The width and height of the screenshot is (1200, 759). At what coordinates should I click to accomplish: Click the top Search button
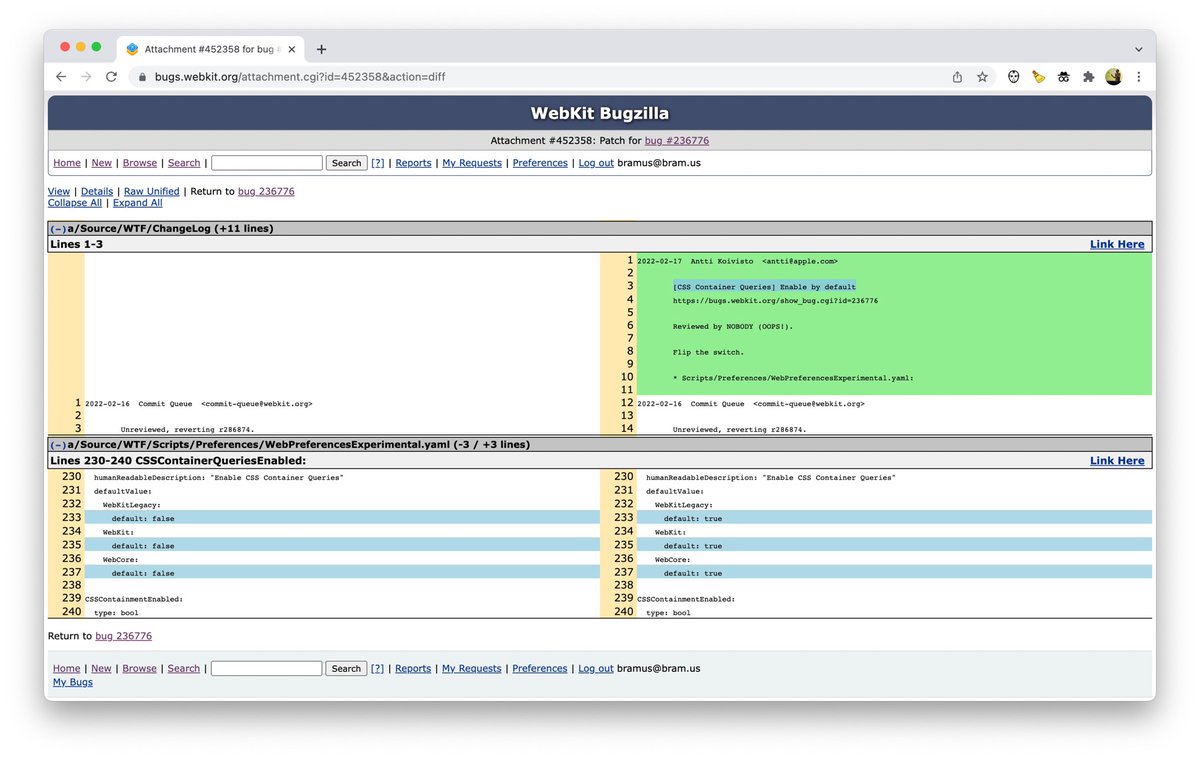pyautogui.click(x=346, y=163)
